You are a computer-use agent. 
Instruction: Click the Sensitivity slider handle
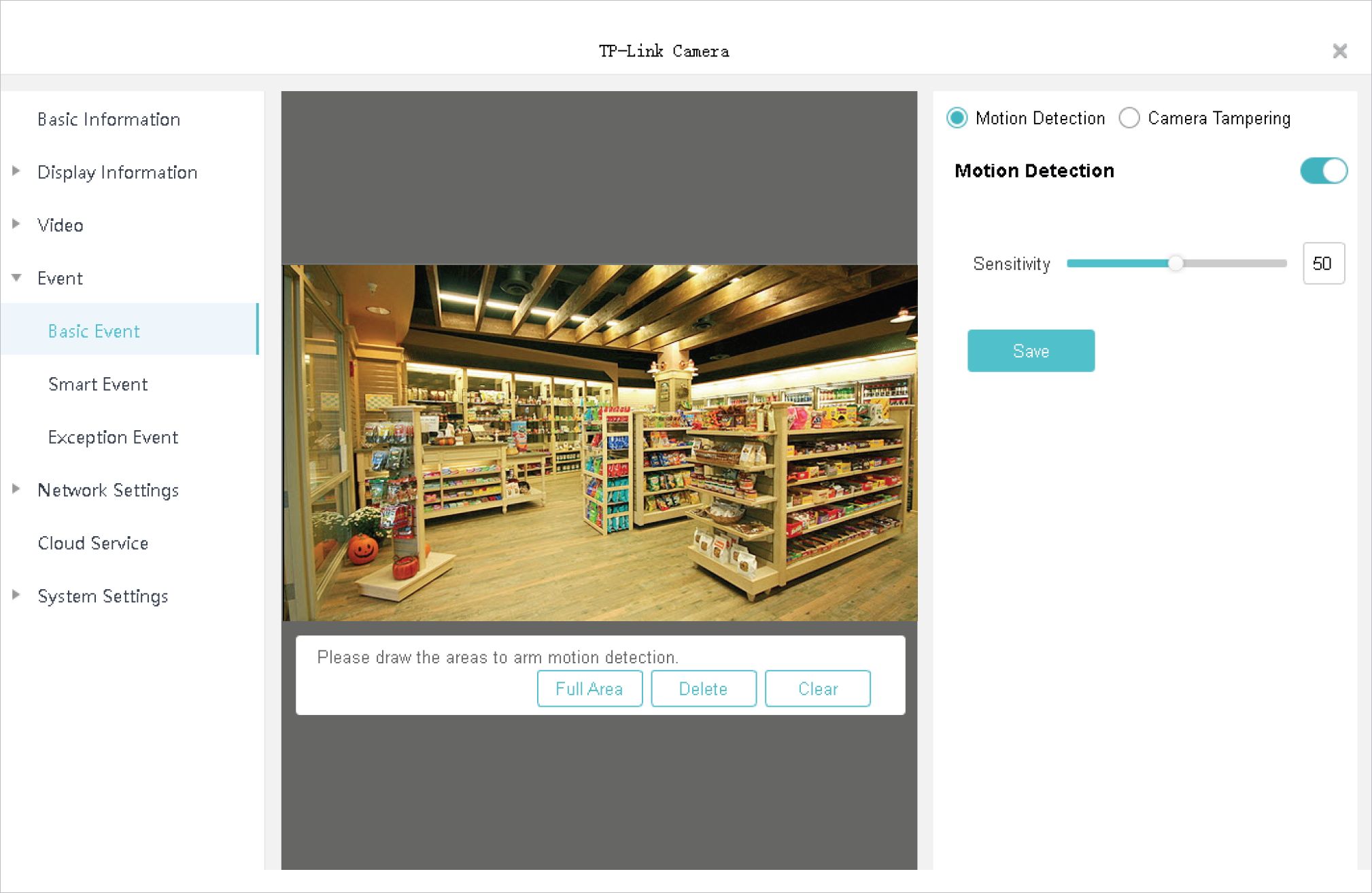coord(1176,264)
